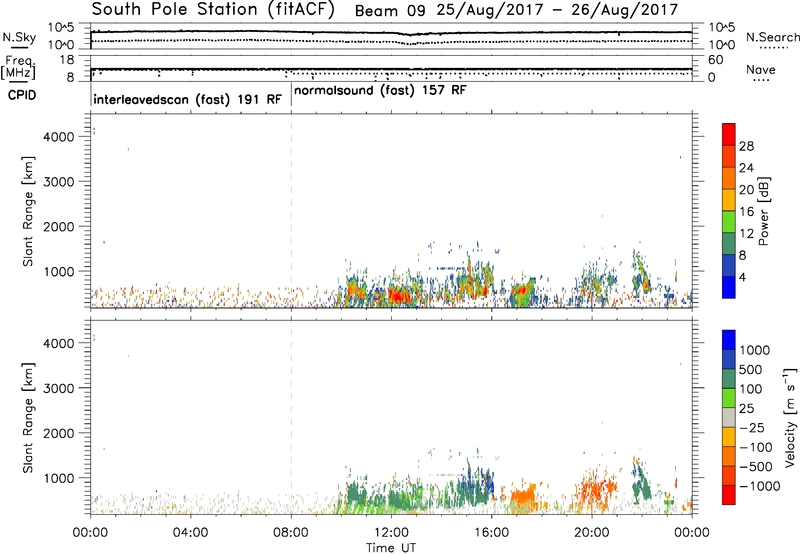Click the date range 25/Aug/2017 - 26/Aug/2017
Viewport: 800px width, 554px height.
[558, 10]
